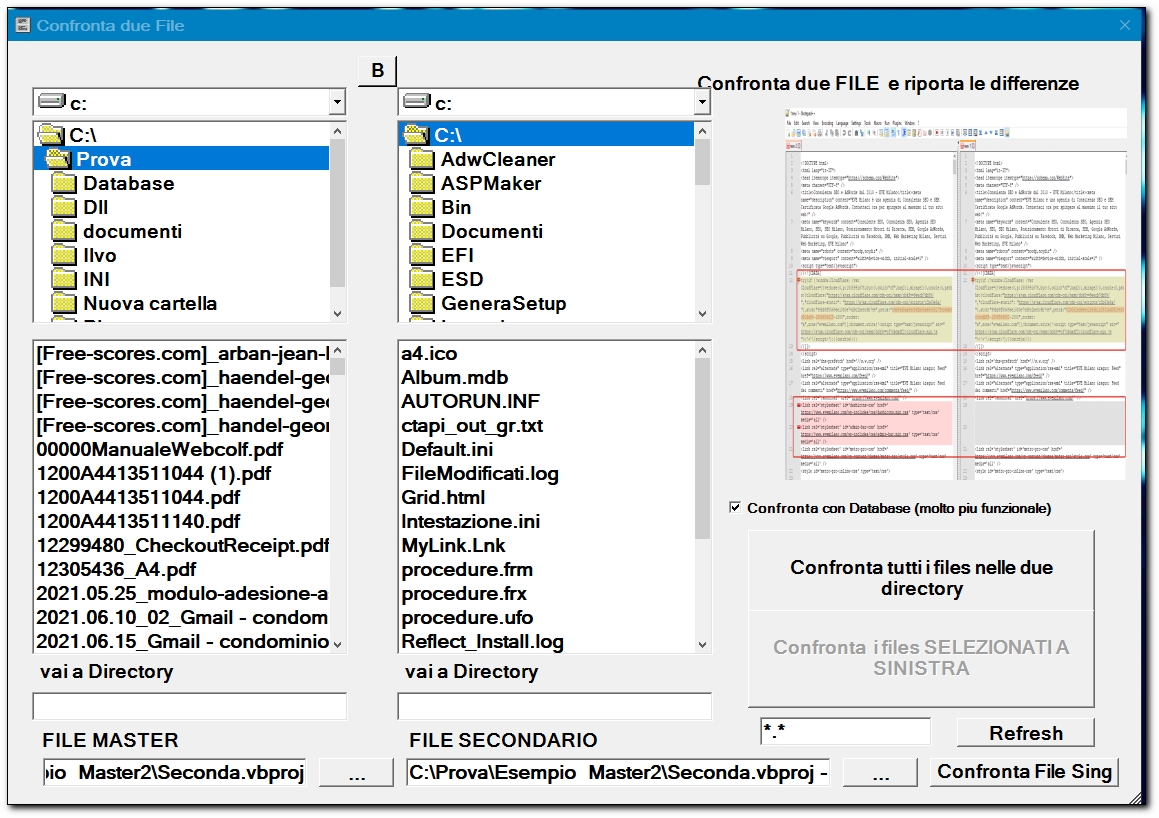
Task: Click the FILE SECONDARIO path field
Action: (x=618, y=772)
